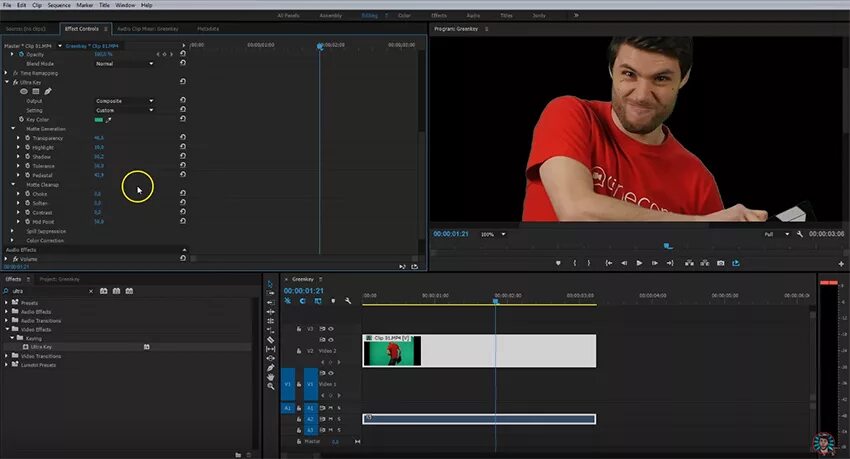Expand the Spill Suppression group
Image resolution: width=850 pixels, height=459 pixels.
[13, 231]
